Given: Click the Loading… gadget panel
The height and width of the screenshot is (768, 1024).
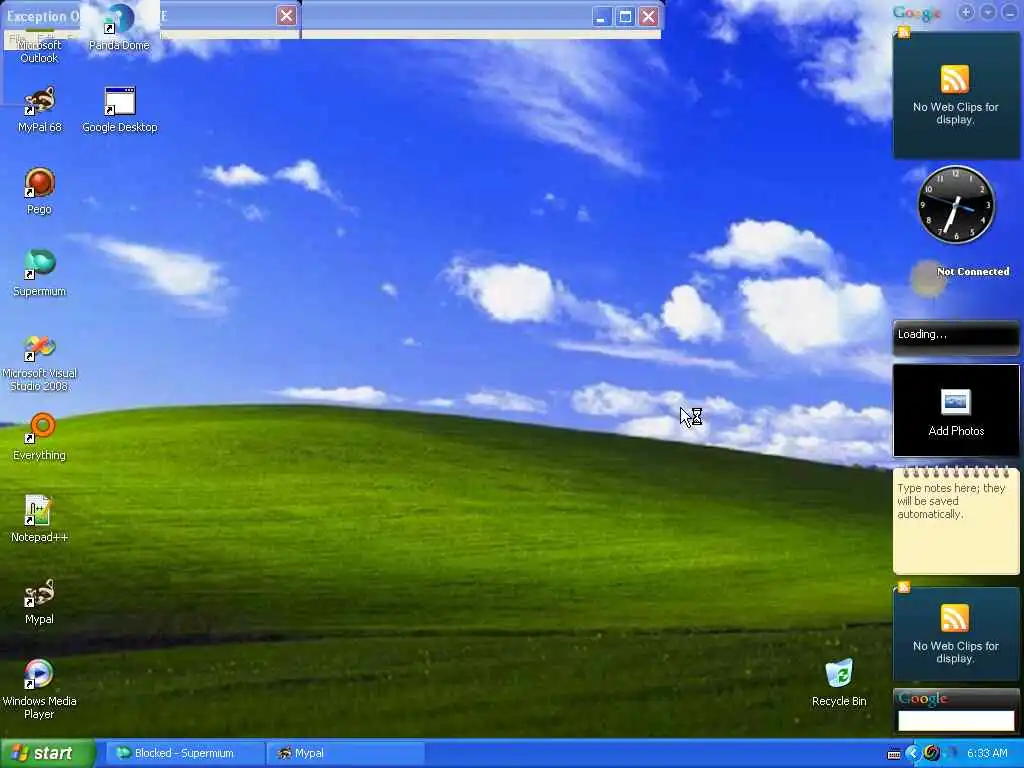Looking at the screenshot, I should [956, 337].
